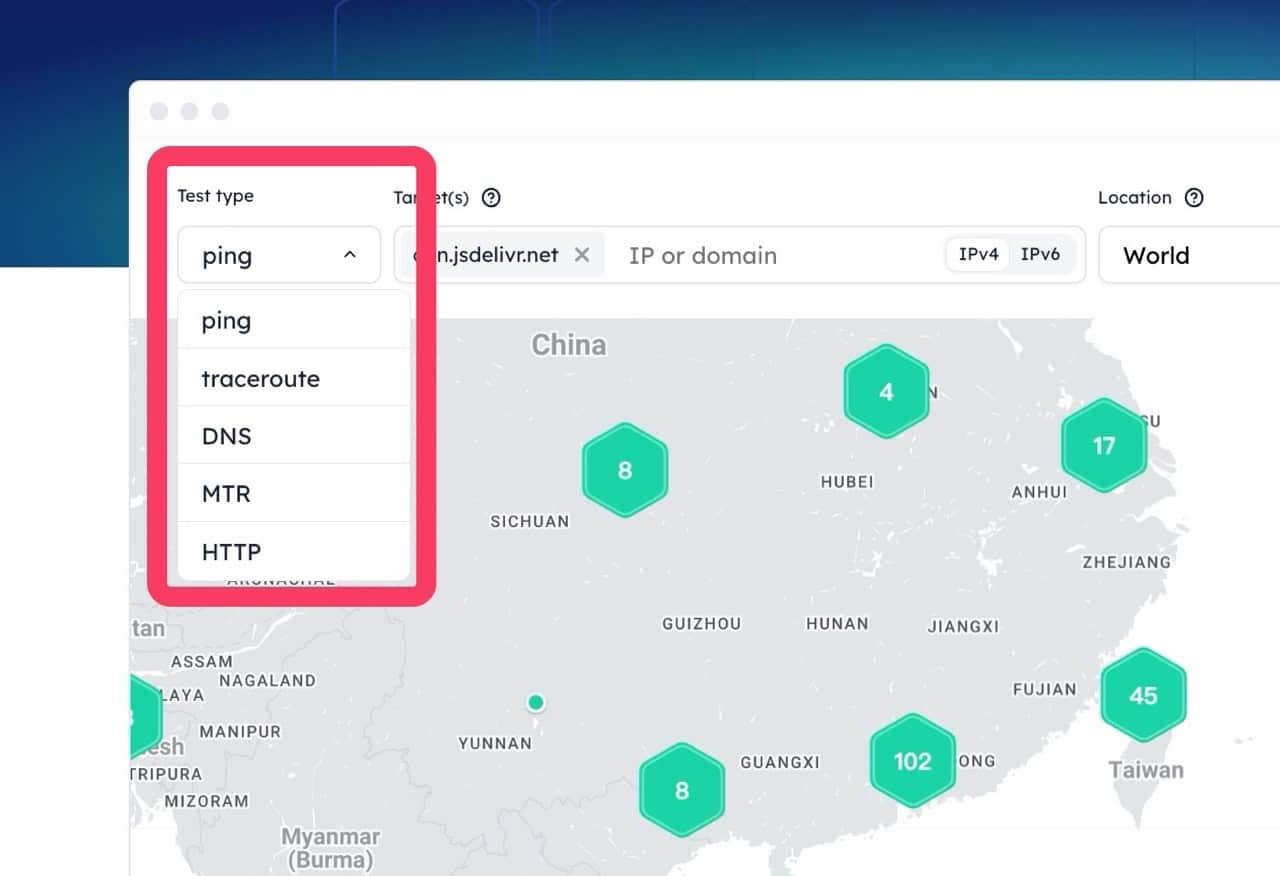1280x876 pixels.
Task: Click the 102 probe cluster marker
Action: [912, 761]
